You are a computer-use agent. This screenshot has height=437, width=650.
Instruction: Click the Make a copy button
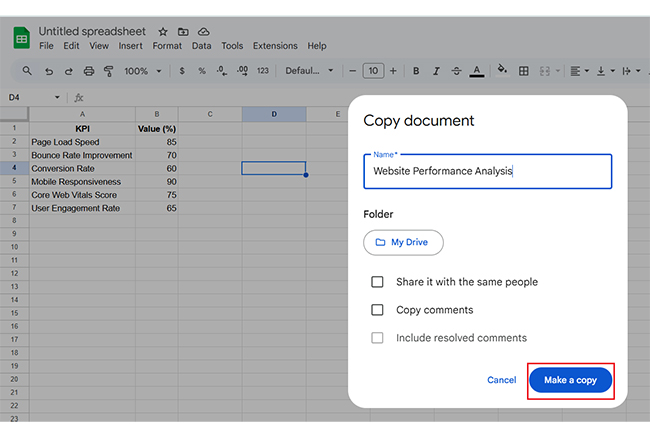570,380
